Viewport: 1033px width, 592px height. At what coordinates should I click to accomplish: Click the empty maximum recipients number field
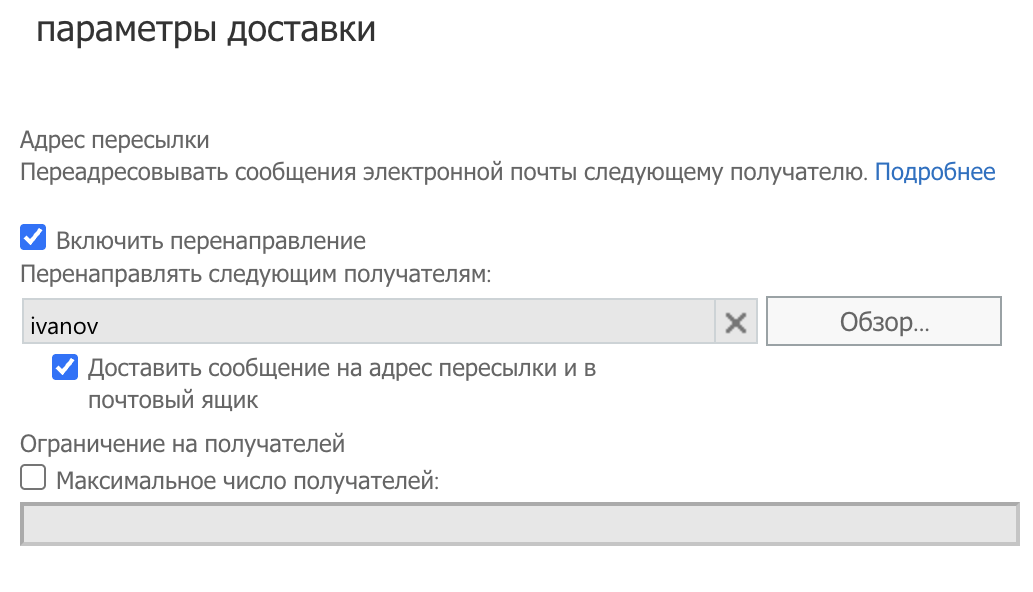tap(519, 524)
